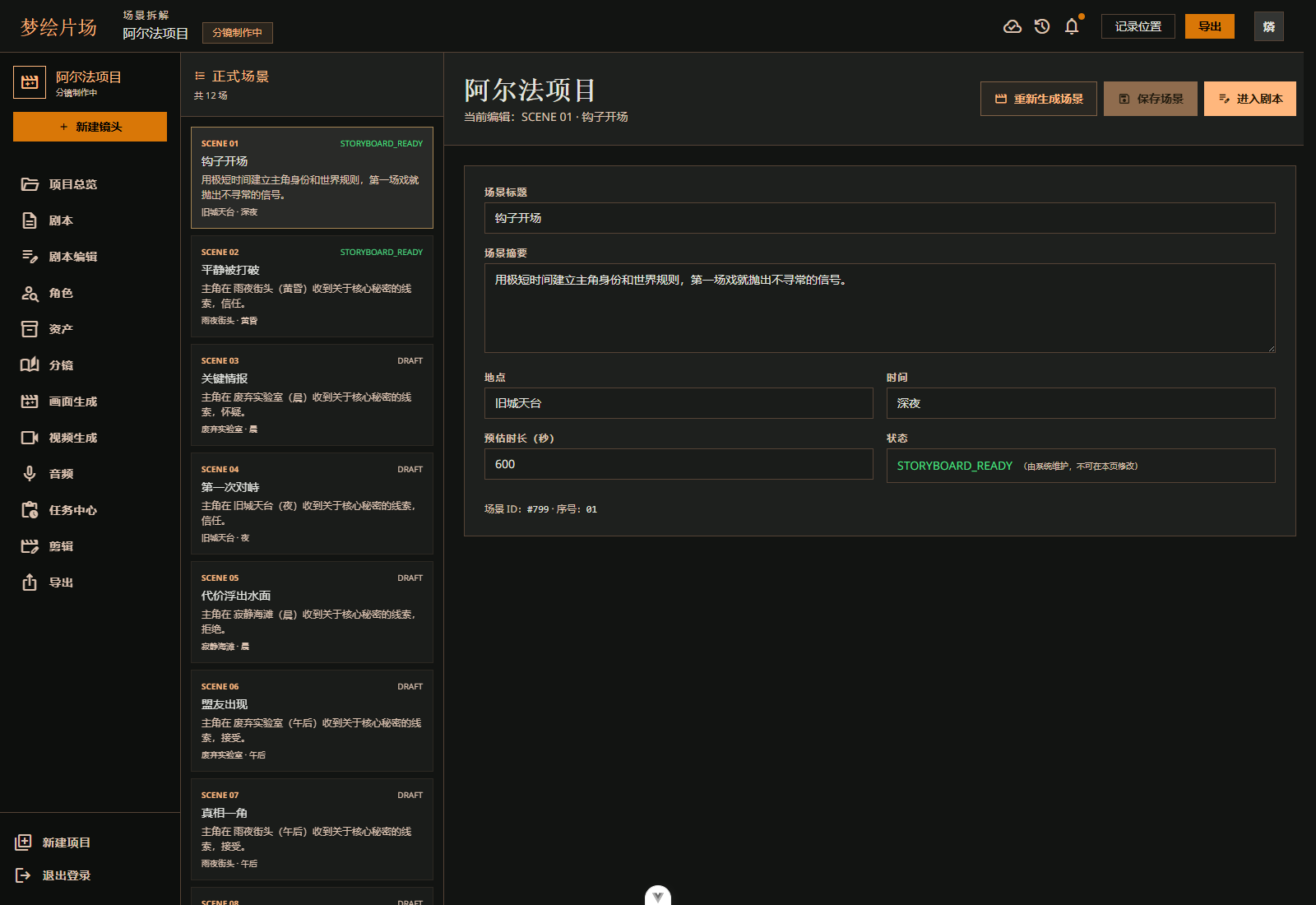Click the 分镜制作中 status badge in header

coord(238,33)
